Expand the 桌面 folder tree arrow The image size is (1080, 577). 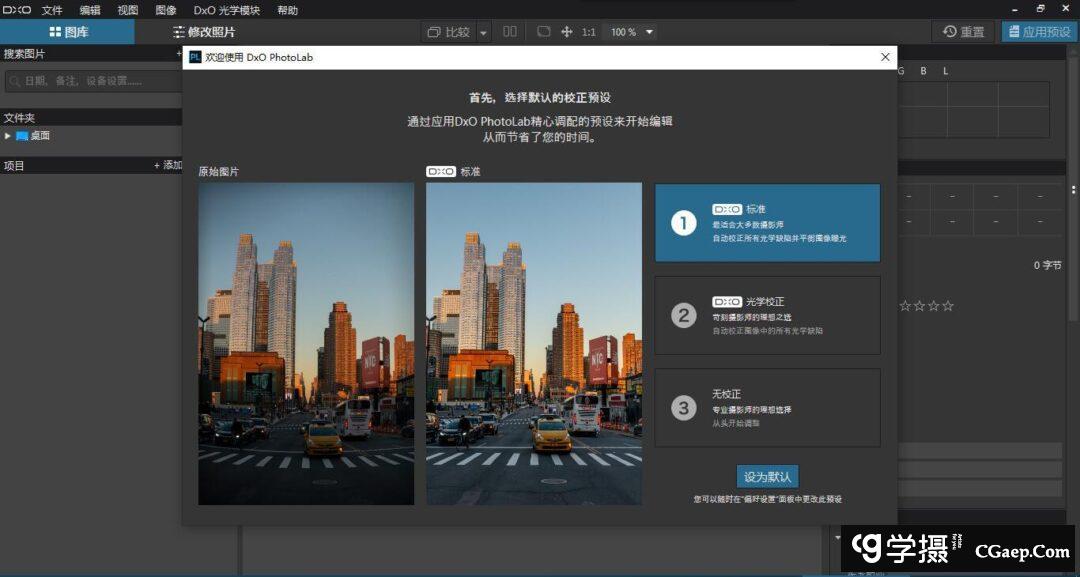8,136
